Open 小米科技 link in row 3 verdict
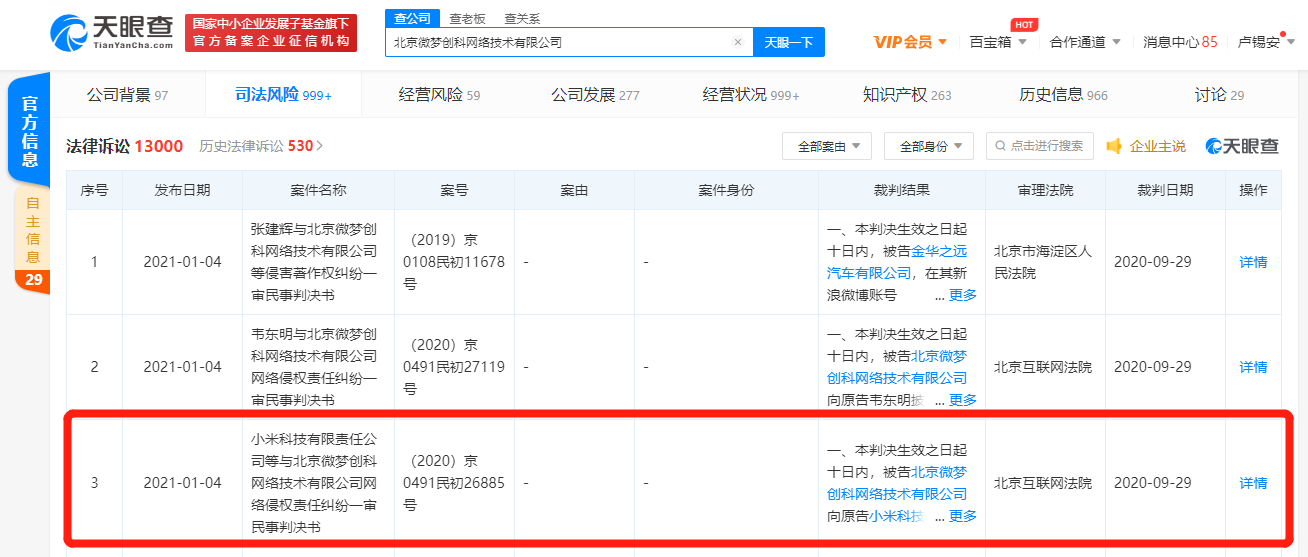 897,516
